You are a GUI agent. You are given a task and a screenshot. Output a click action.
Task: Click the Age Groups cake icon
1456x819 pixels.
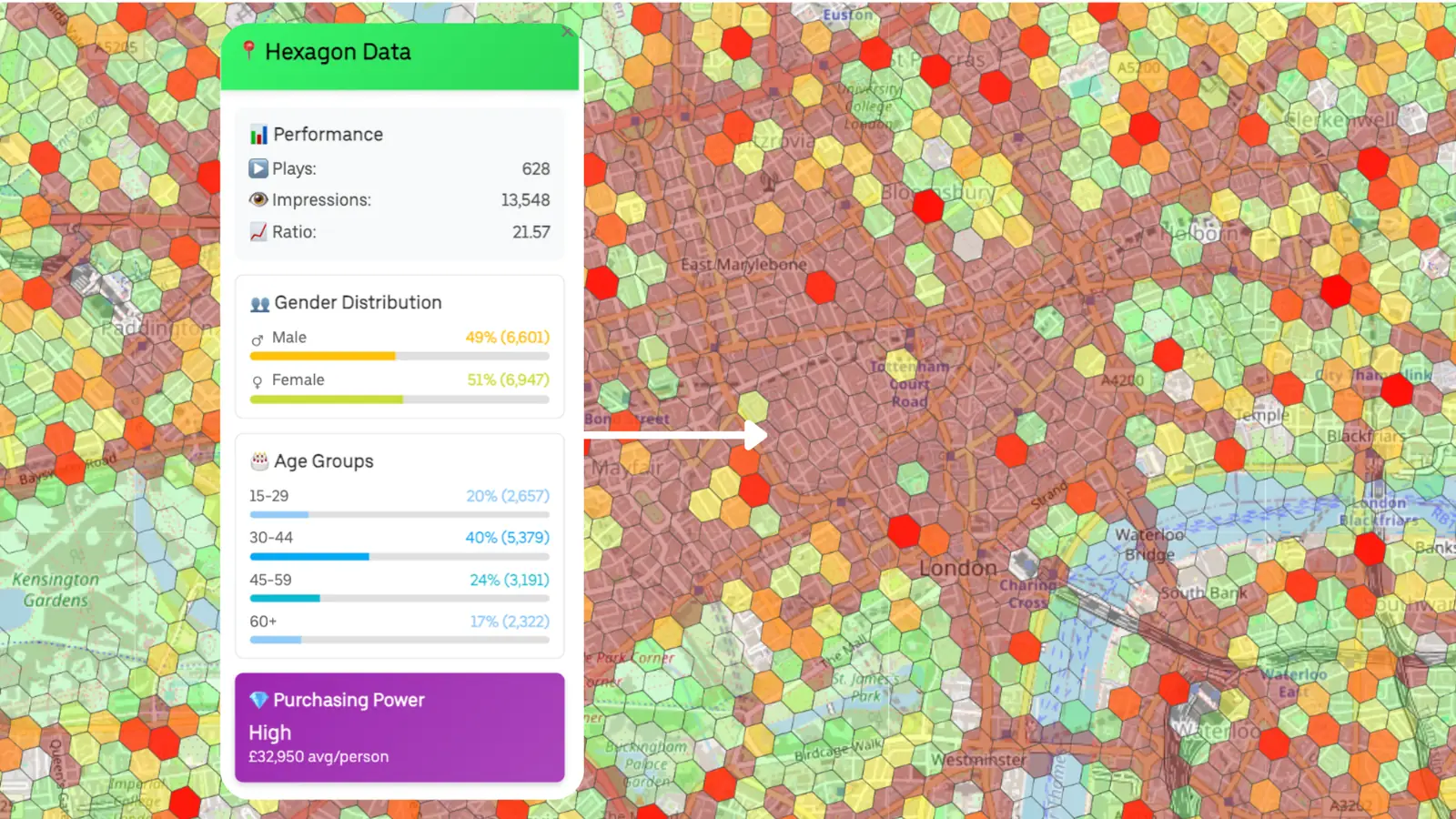point(259,461)
